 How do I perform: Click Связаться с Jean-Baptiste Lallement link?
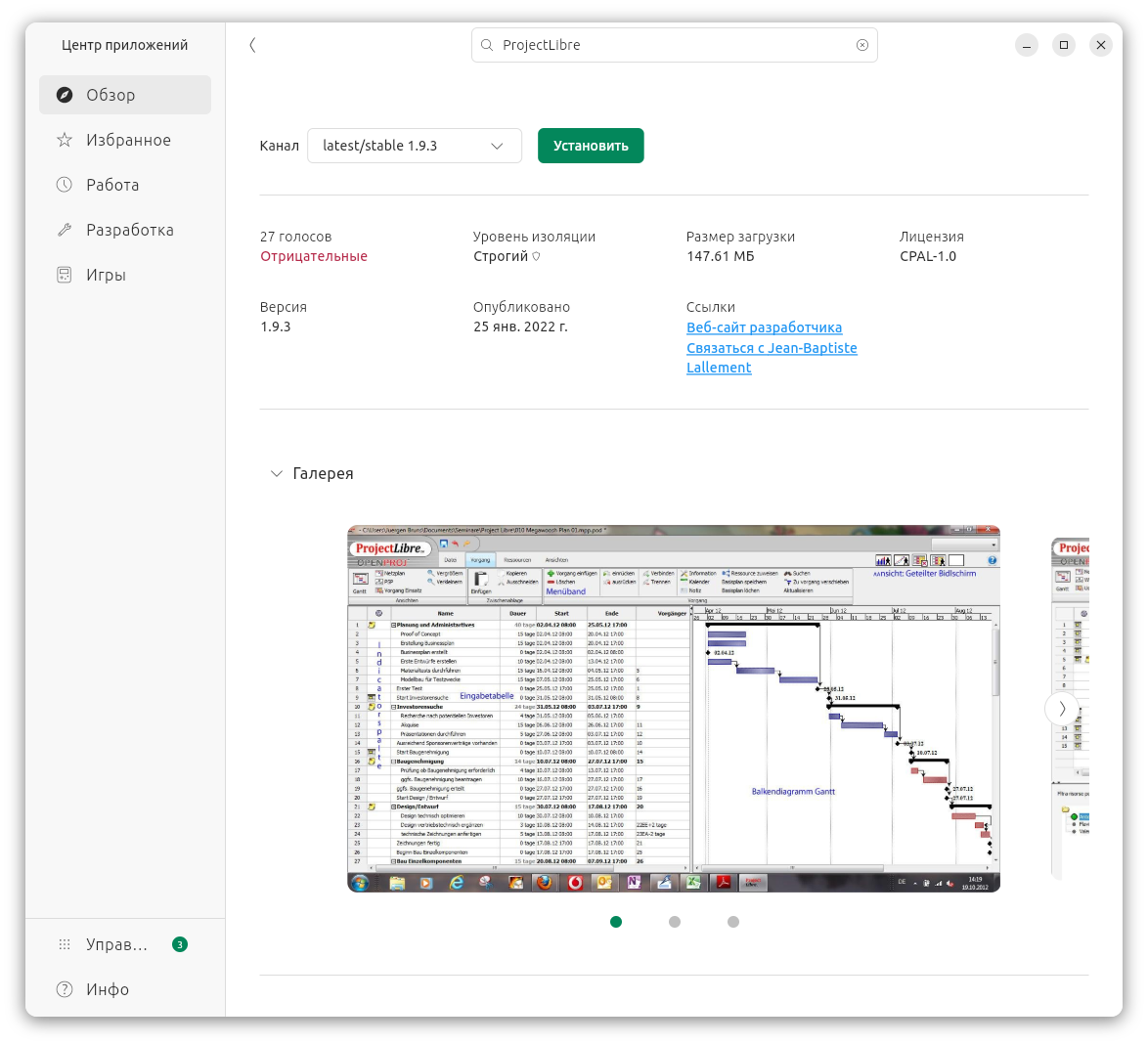click(x=771, y=349)
